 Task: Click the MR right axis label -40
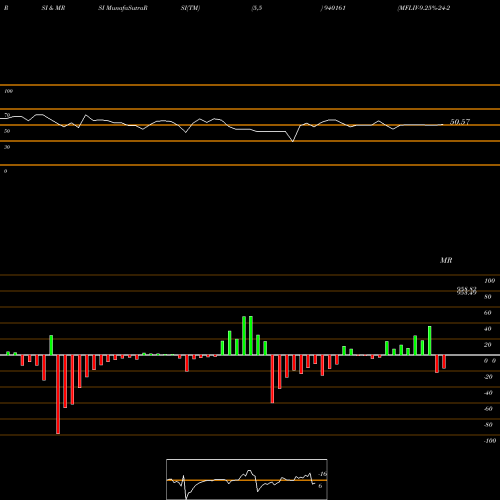tap(488, 393)
